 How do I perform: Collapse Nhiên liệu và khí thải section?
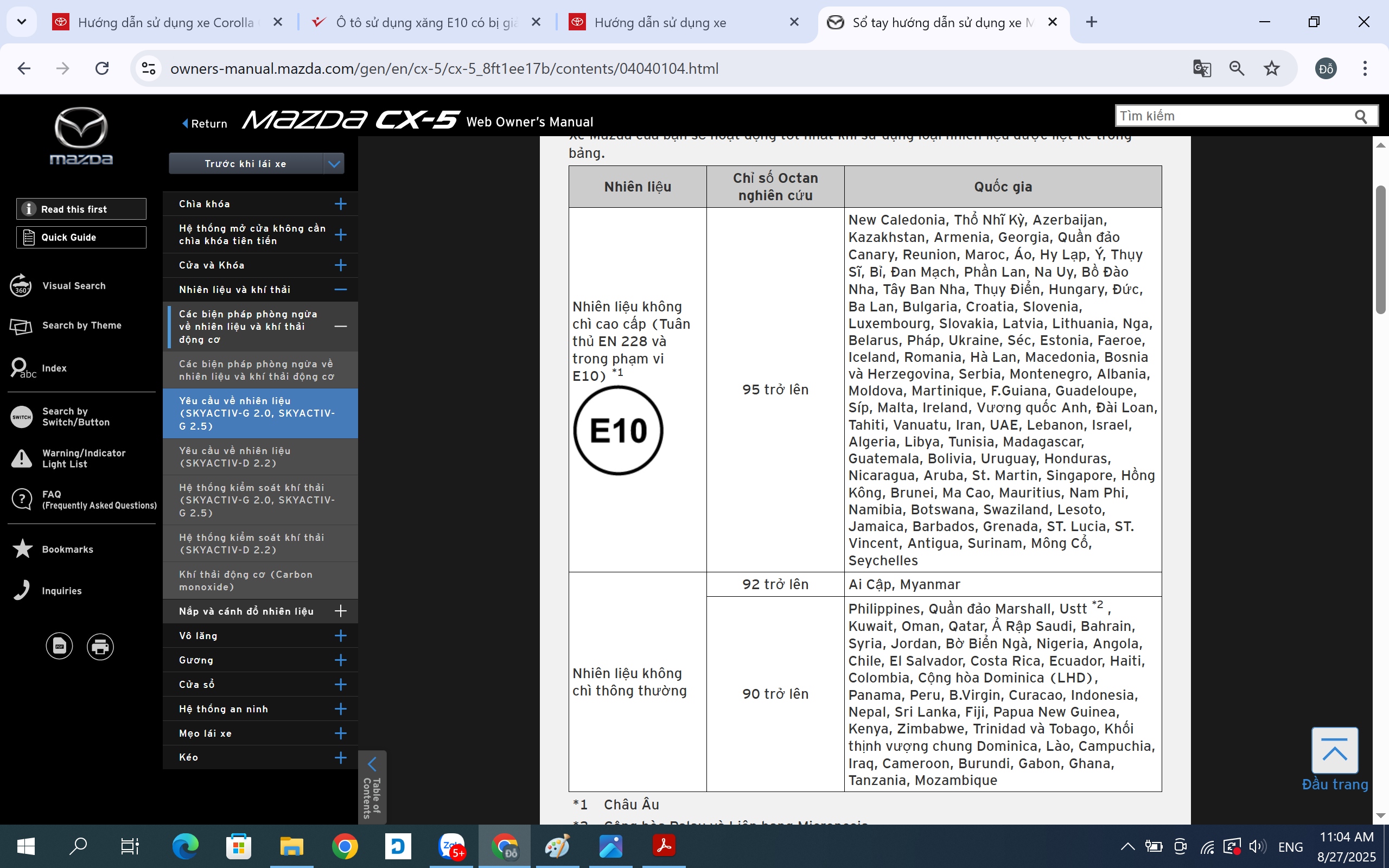click(340, 290)
